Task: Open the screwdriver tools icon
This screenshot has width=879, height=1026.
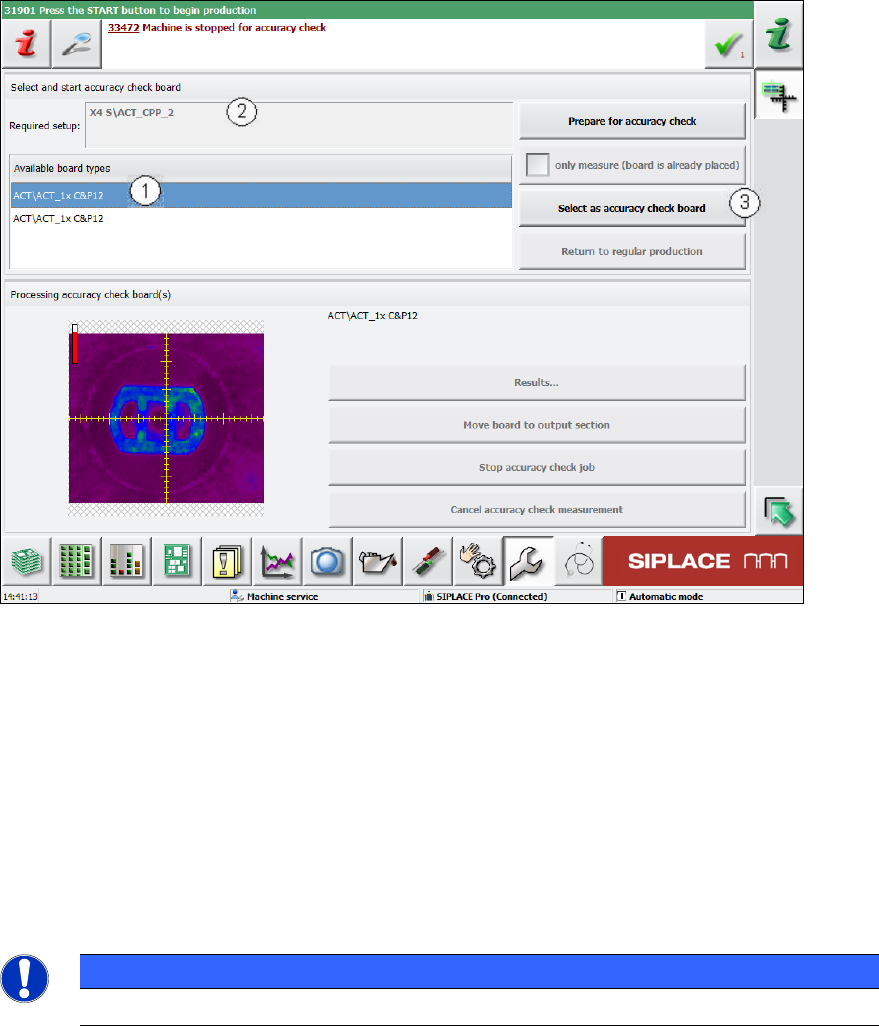Action: [x=428, y=561]
